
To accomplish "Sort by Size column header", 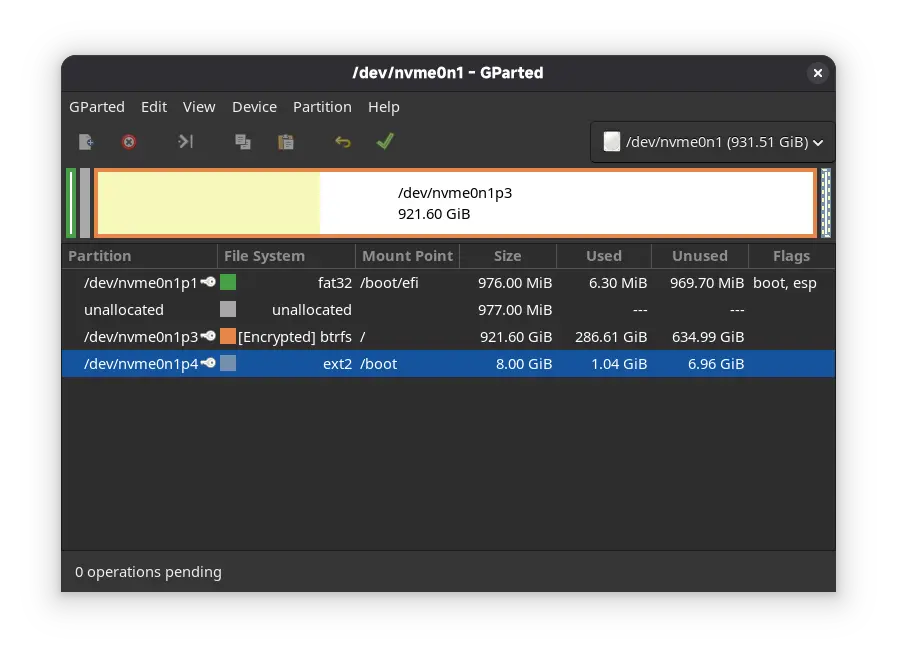I will (x=507, y=256).
